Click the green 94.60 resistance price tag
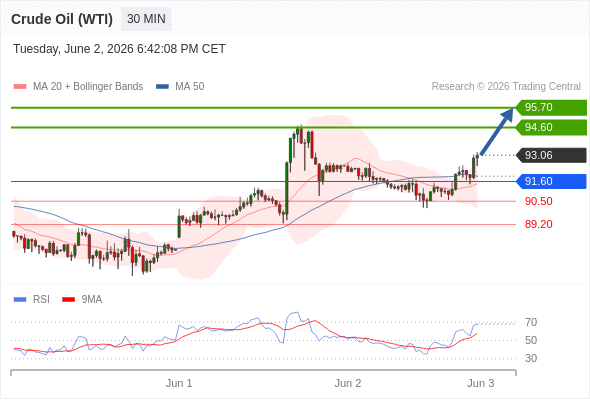Viewport: 590px width, 400px height. click(x=551, y=127)
